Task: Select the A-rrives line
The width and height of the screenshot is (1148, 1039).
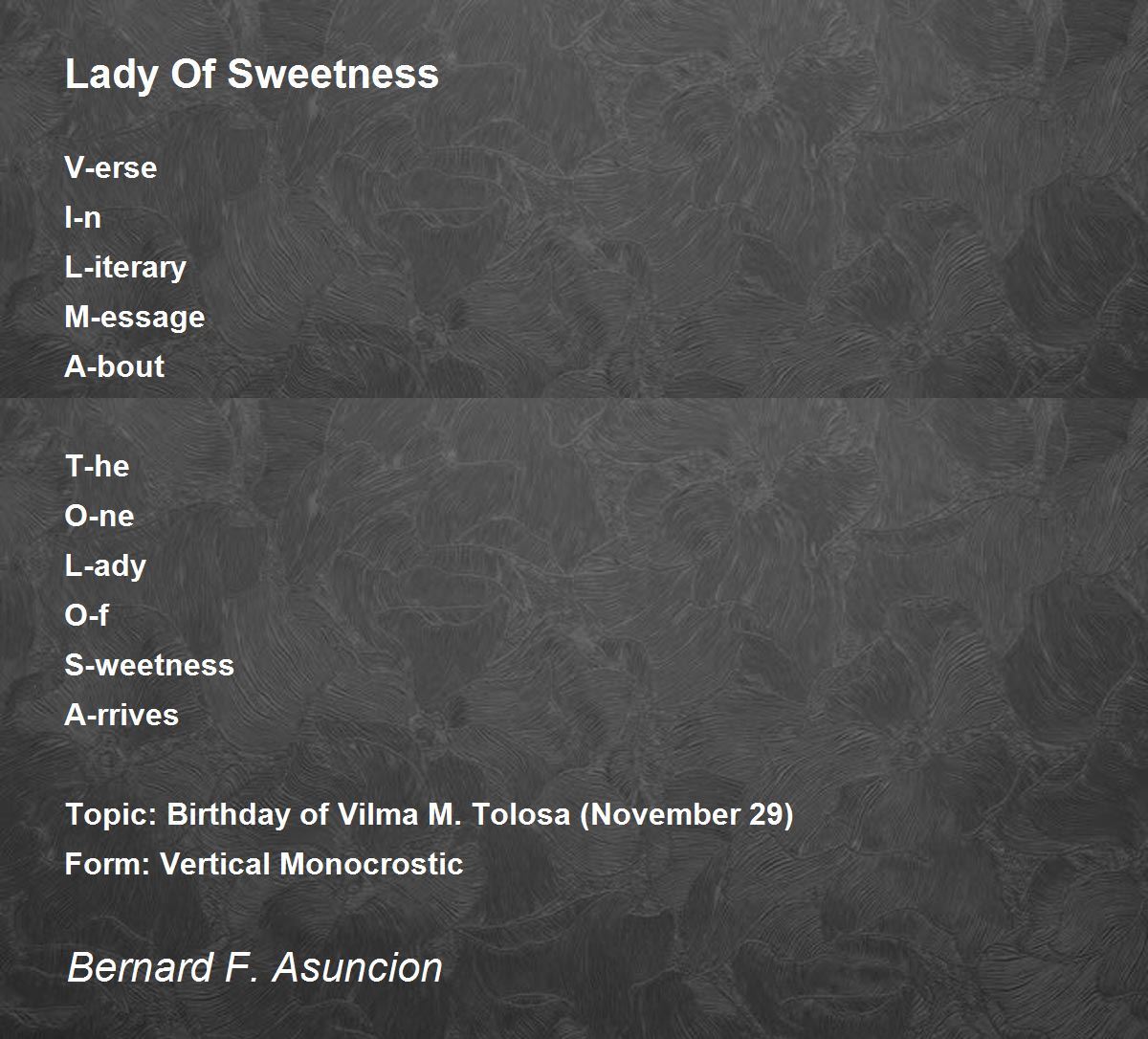Action: 121,715
